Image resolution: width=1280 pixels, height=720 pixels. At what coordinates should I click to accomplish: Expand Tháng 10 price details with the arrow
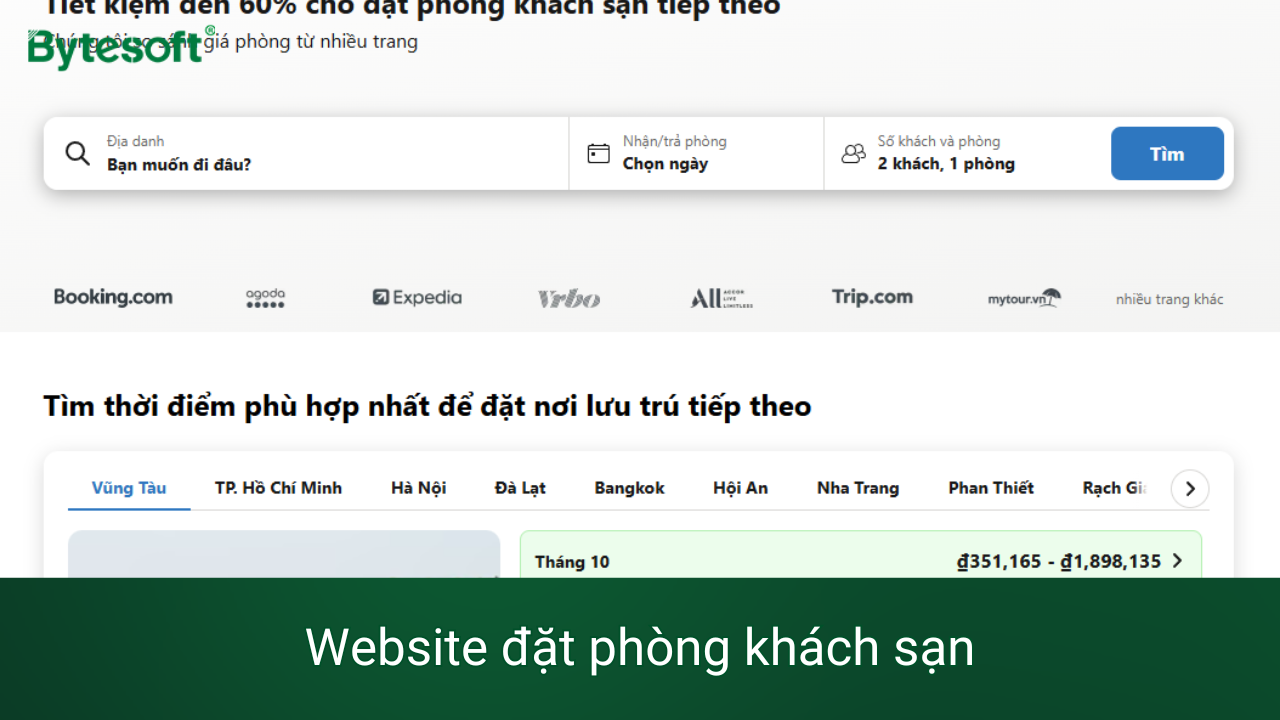[x=1176, y=561]
